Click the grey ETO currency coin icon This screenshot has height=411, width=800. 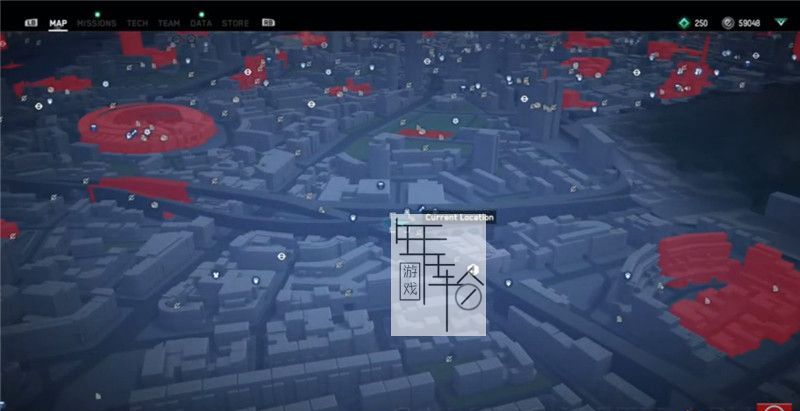pos(728,23)
